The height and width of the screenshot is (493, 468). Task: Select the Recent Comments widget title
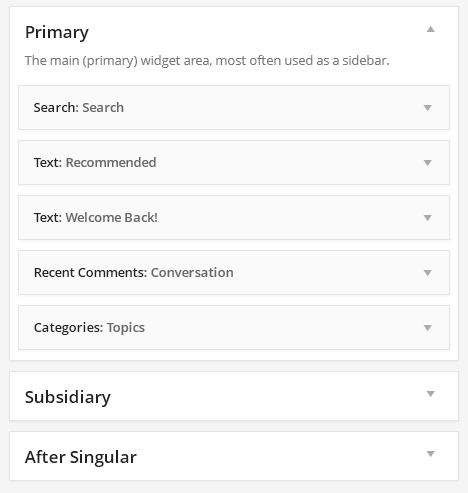pyautogui.click(x=134, y=273)
